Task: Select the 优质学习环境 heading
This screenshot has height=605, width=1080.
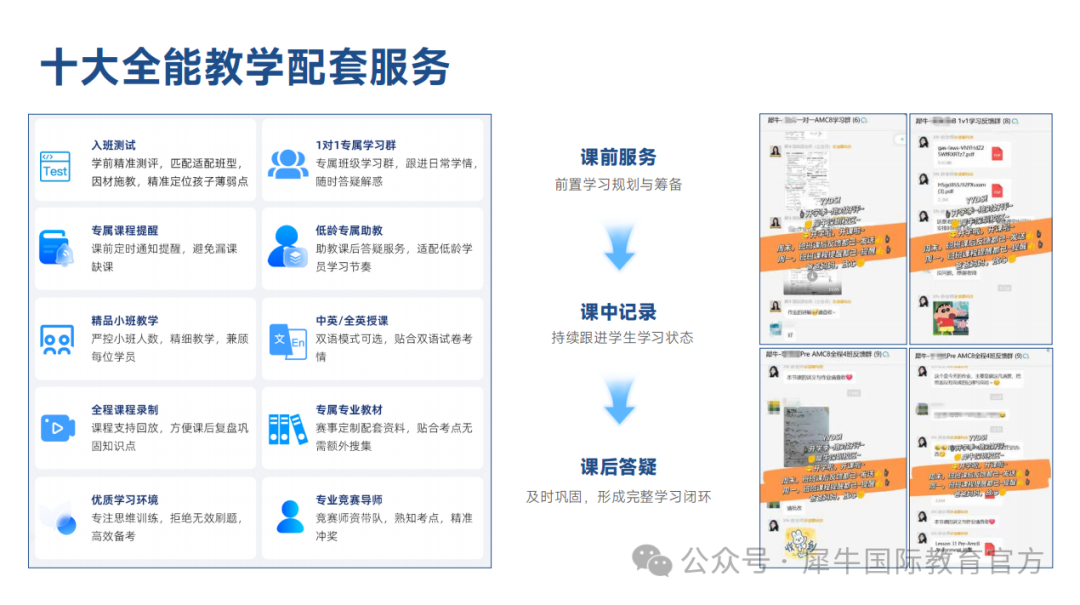Action: pyautogui.click(x=125, y=500)
